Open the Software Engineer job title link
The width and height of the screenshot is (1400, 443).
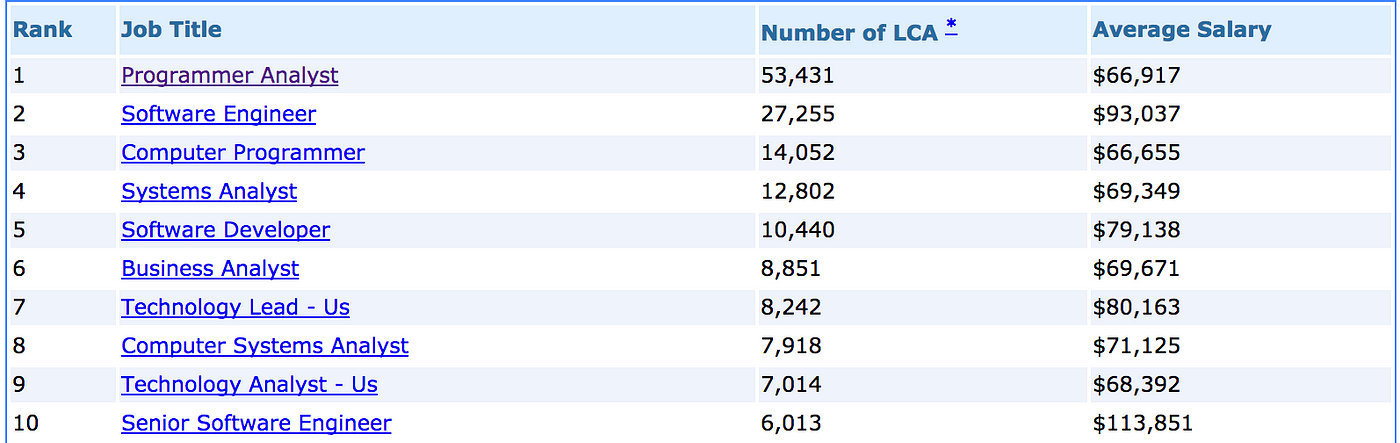tap(219, 114)
